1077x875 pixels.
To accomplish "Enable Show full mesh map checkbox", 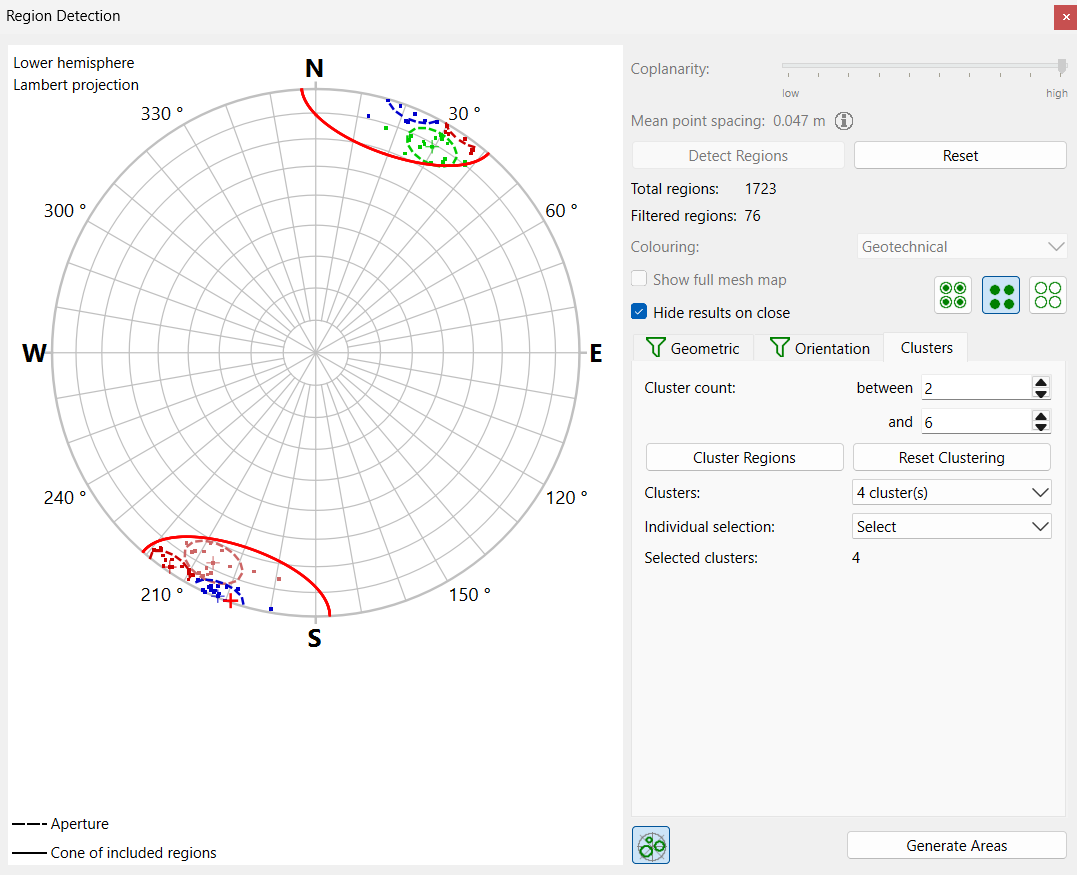I will (x=639, y=279).
